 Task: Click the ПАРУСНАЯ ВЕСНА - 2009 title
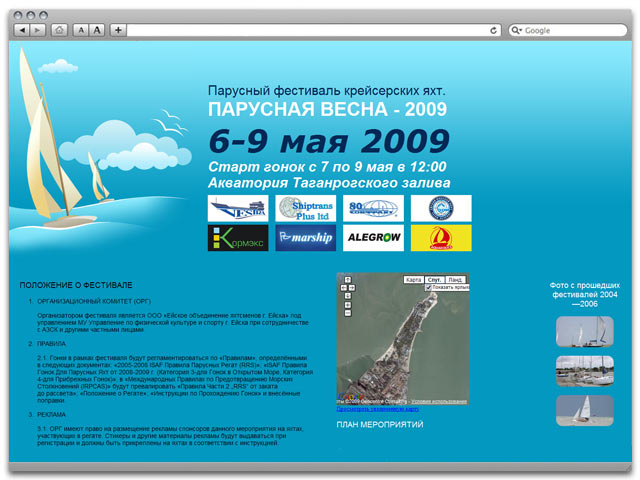327,109
